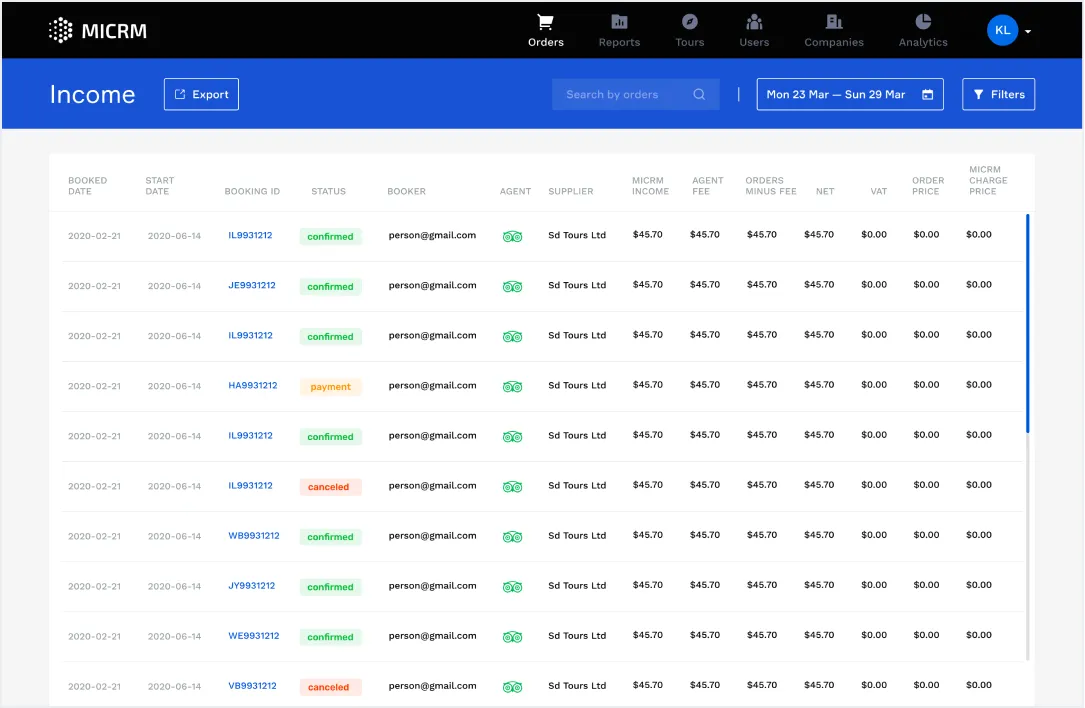This screenshot has height=708, width=1085.
Task: Open Analytics pie chart icon
Action: tap(923, 22)
